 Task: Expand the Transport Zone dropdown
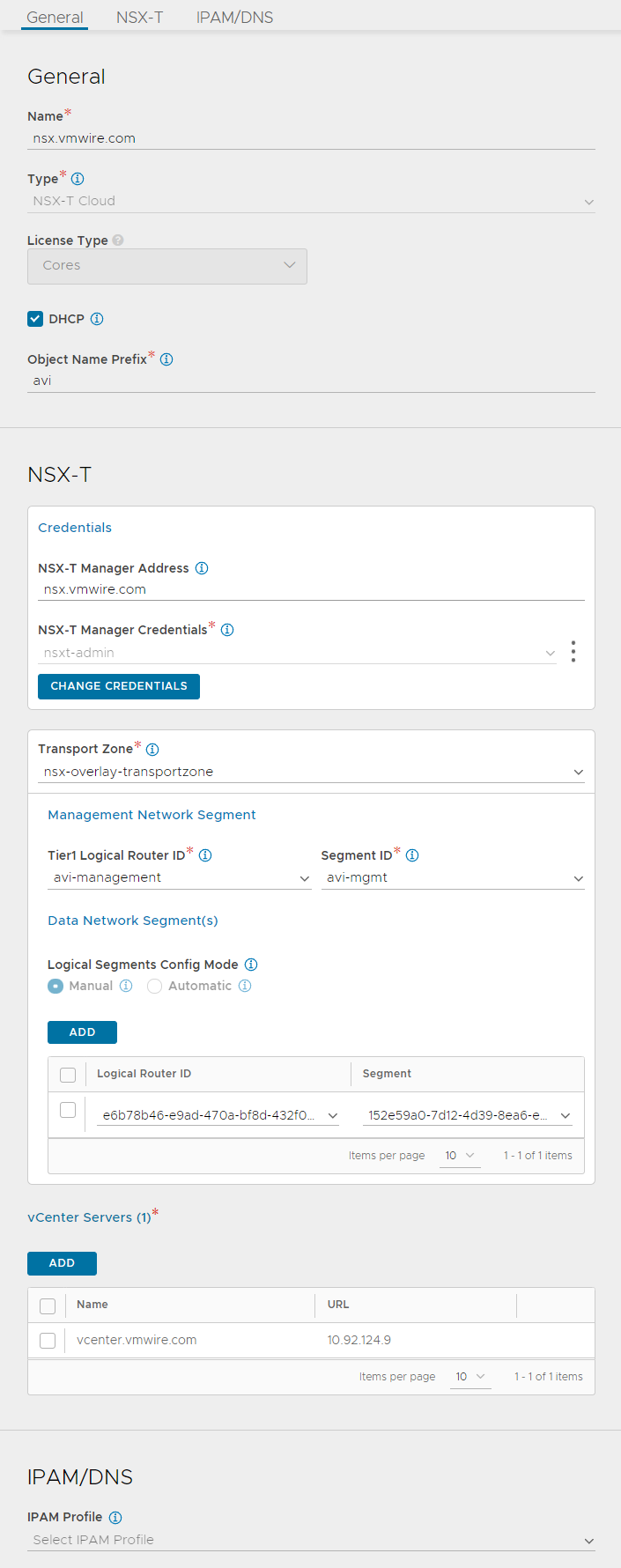(311, 773)
